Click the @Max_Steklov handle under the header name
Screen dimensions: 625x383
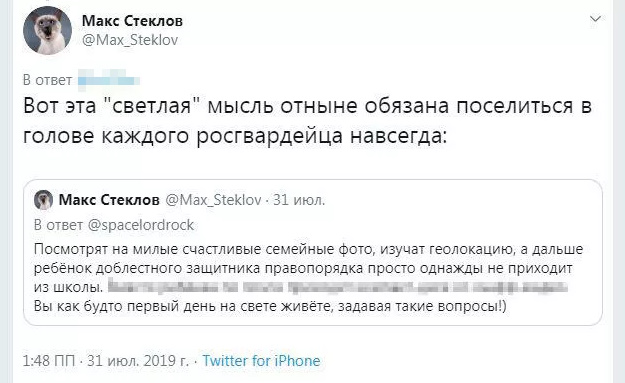click(130, 40)
